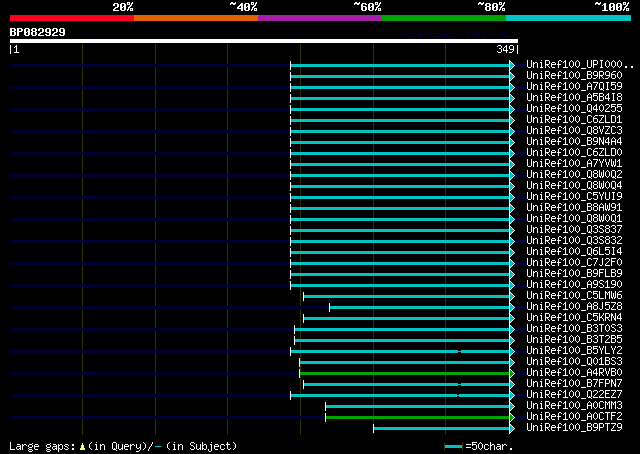Image resolution: width=640 pixels, height=454 pixels.
Task: Select the UniRef100_Q01BS3 label
Action: pos(574,362)
